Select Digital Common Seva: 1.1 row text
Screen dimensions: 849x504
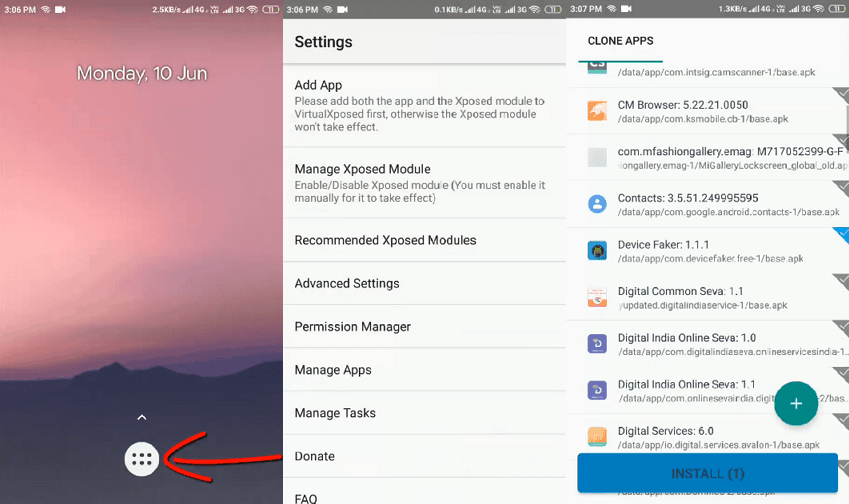[681, 291]
